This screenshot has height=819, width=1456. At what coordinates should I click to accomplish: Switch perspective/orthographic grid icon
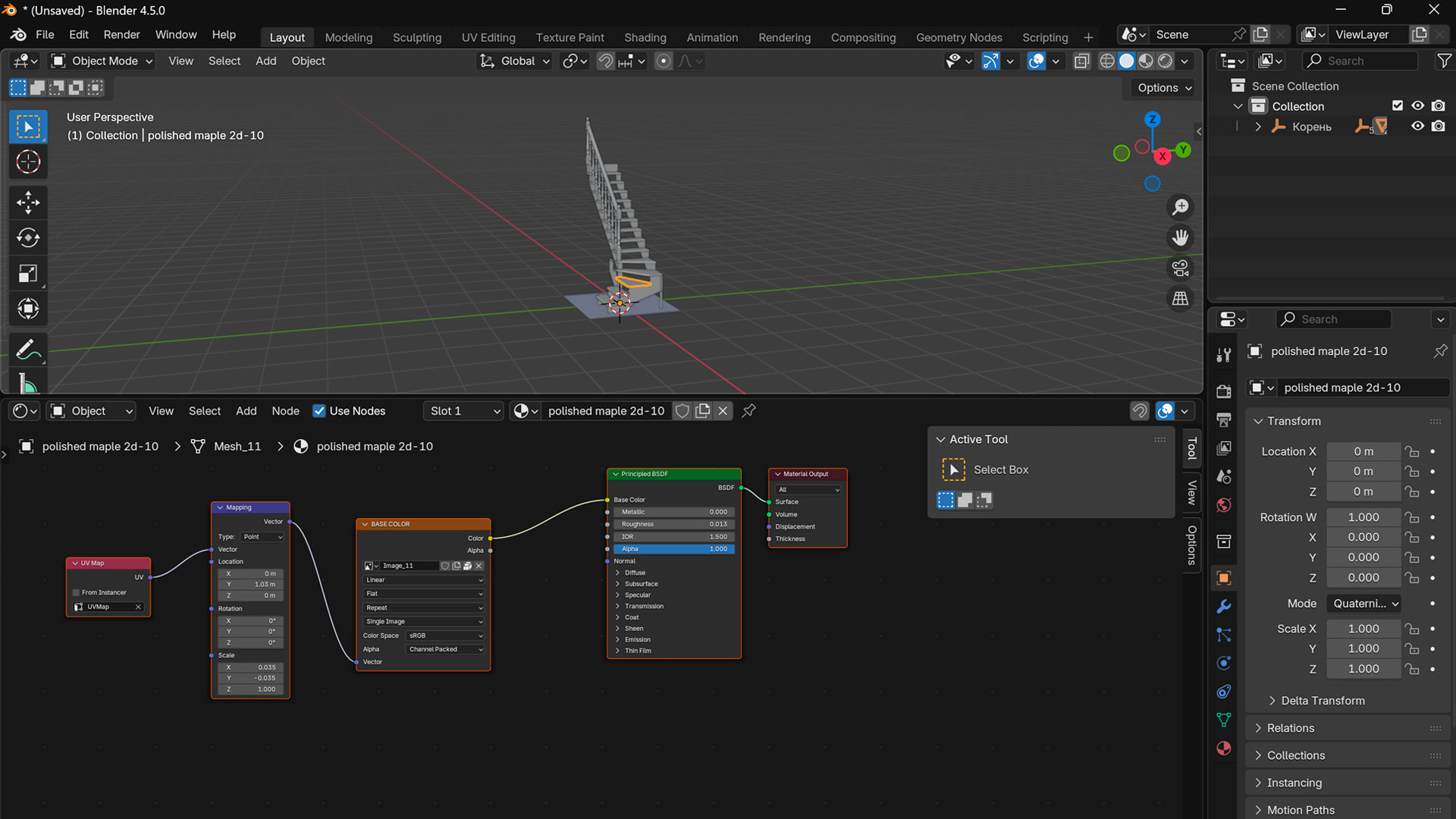1180,299
